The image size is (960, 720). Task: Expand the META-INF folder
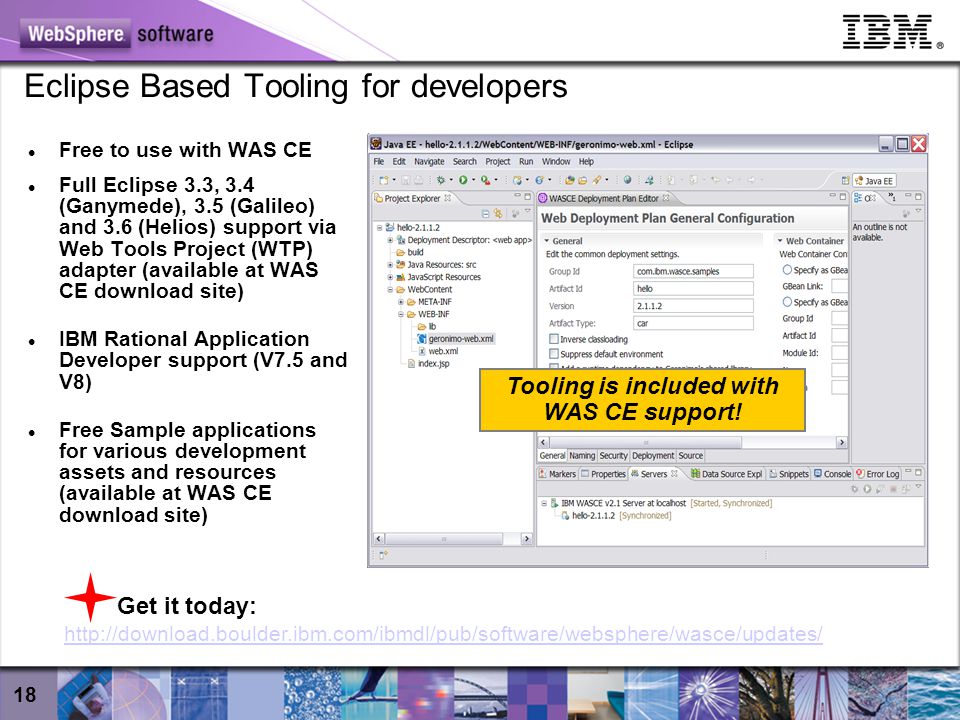[401, 302]
